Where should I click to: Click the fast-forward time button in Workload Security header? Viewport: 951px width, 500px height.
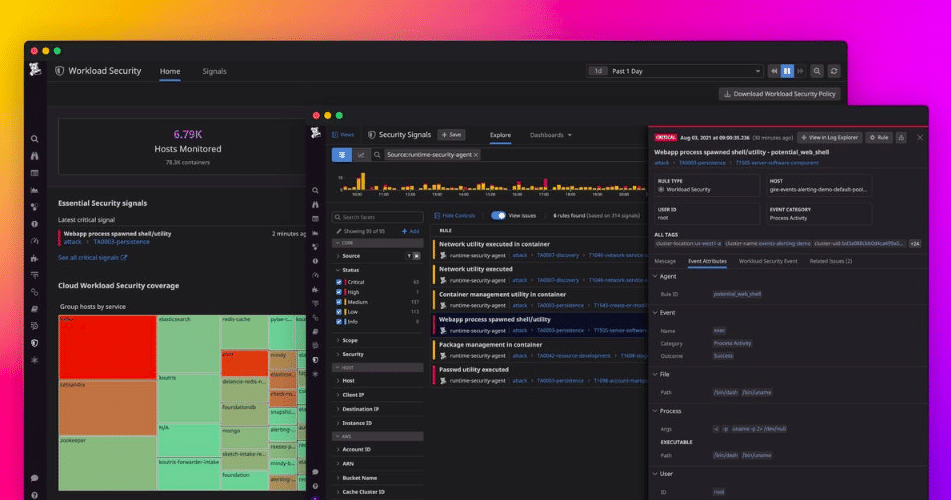[801, 71]
